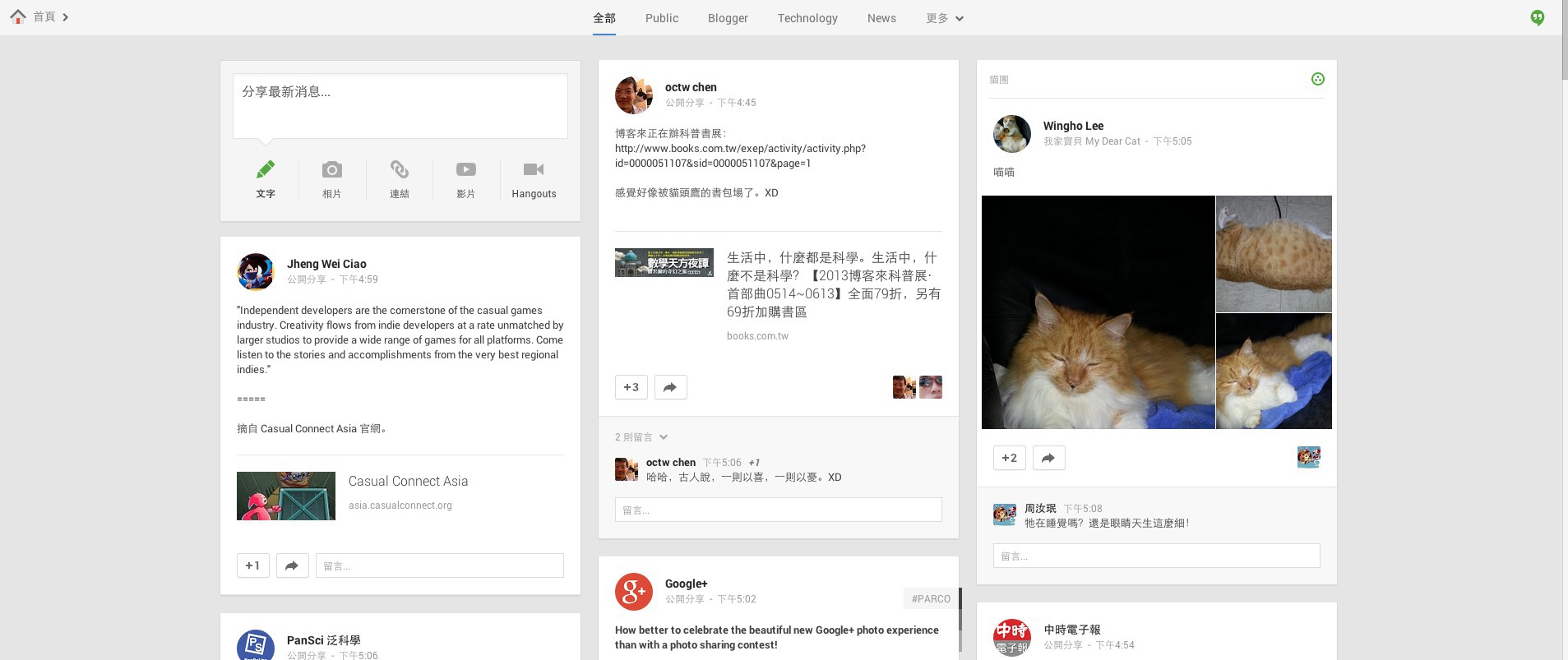Click comment field under Wingho Lee's post

click(x=1157, y=556)
